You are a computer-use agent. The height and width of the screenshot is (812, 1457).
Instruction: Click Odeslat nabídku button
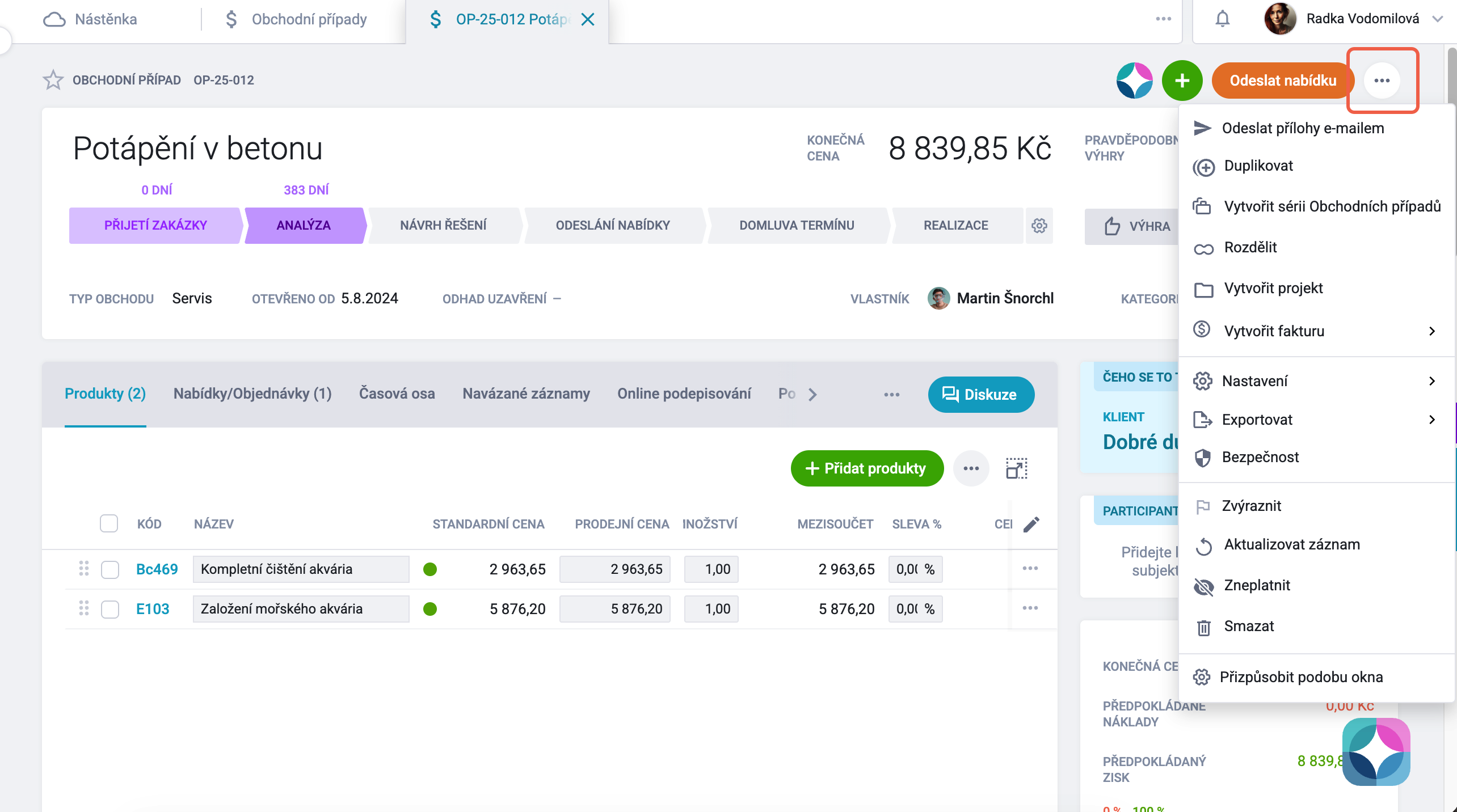tap(1282, 81)
